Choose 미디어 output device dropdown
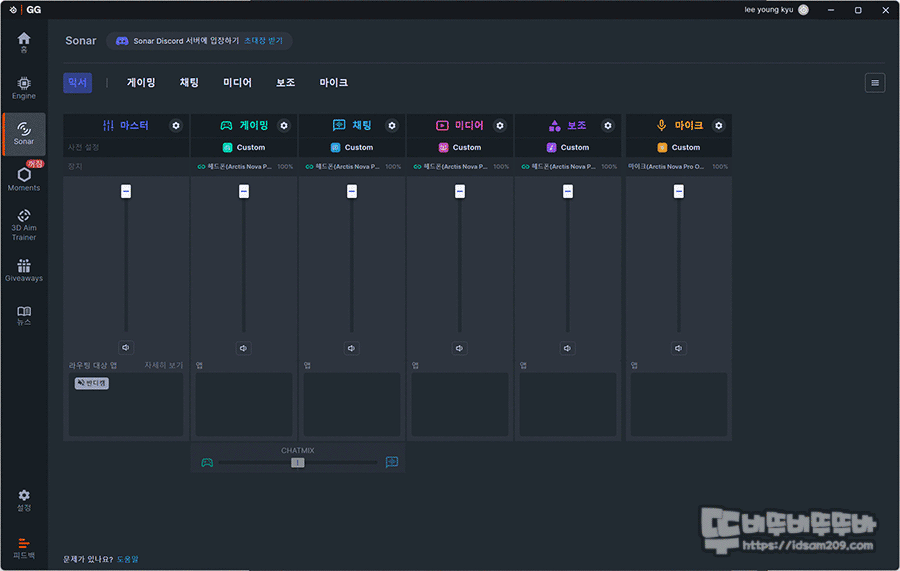The width and height of the screenshot is (900, 571). [x=460, y=166]
